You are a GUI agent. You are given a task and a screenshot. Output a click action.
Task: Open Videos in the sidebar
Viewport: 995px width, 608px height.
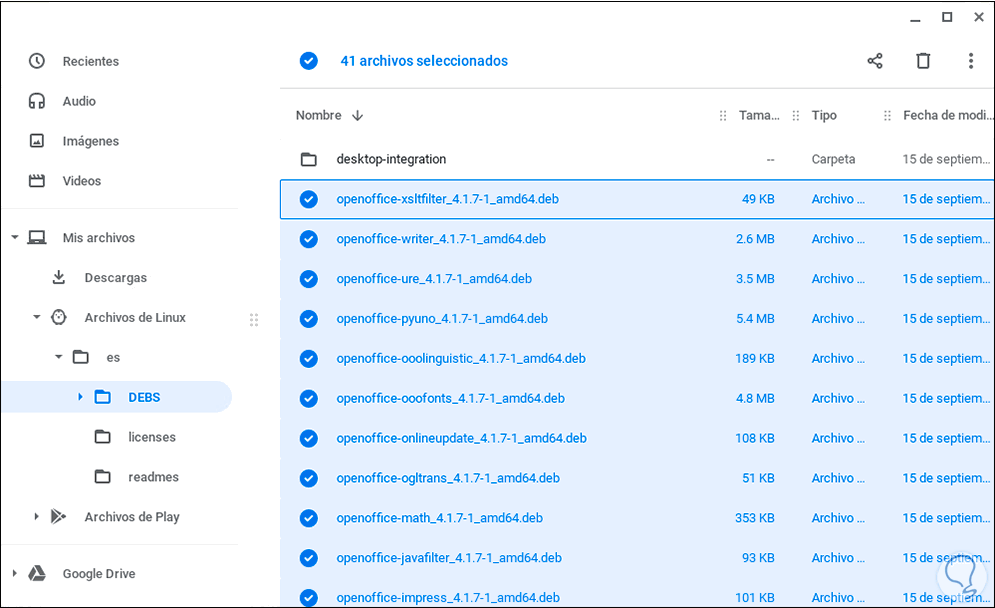click(x=81, y=181)
